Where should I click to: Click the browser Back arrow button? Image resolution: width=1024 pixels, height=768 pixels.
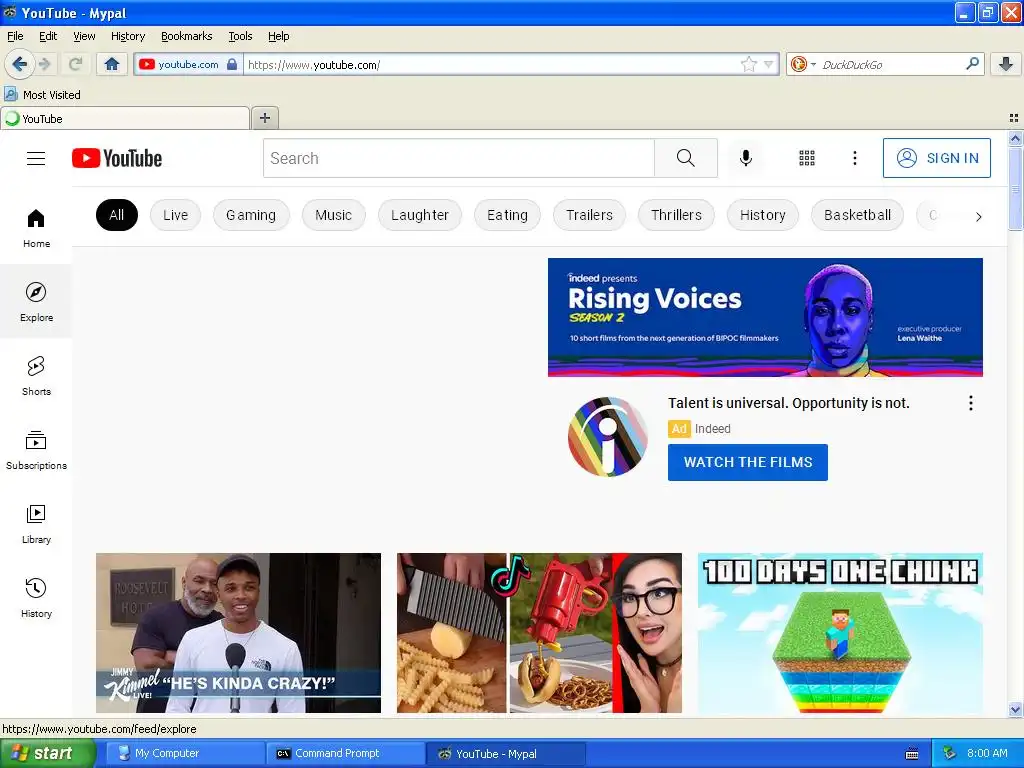coord(19,64)
